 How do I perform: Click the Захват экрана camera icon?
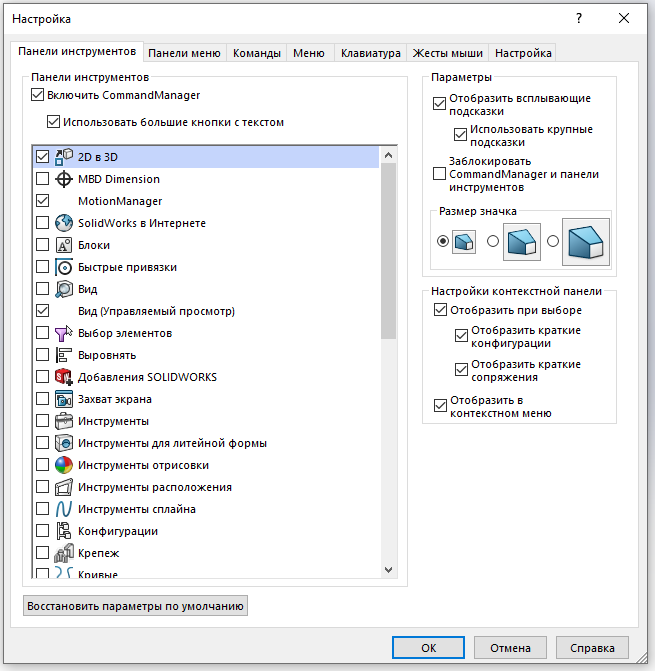[x=64, y=399]
